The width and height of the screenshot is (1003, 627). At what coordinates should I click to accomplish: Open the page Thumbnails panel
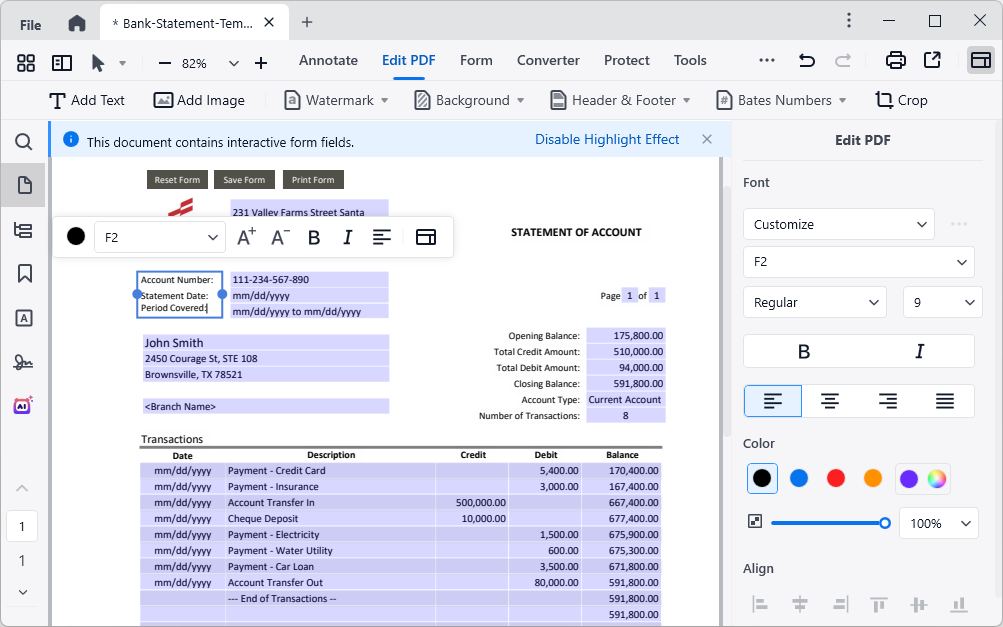(24, 185)
